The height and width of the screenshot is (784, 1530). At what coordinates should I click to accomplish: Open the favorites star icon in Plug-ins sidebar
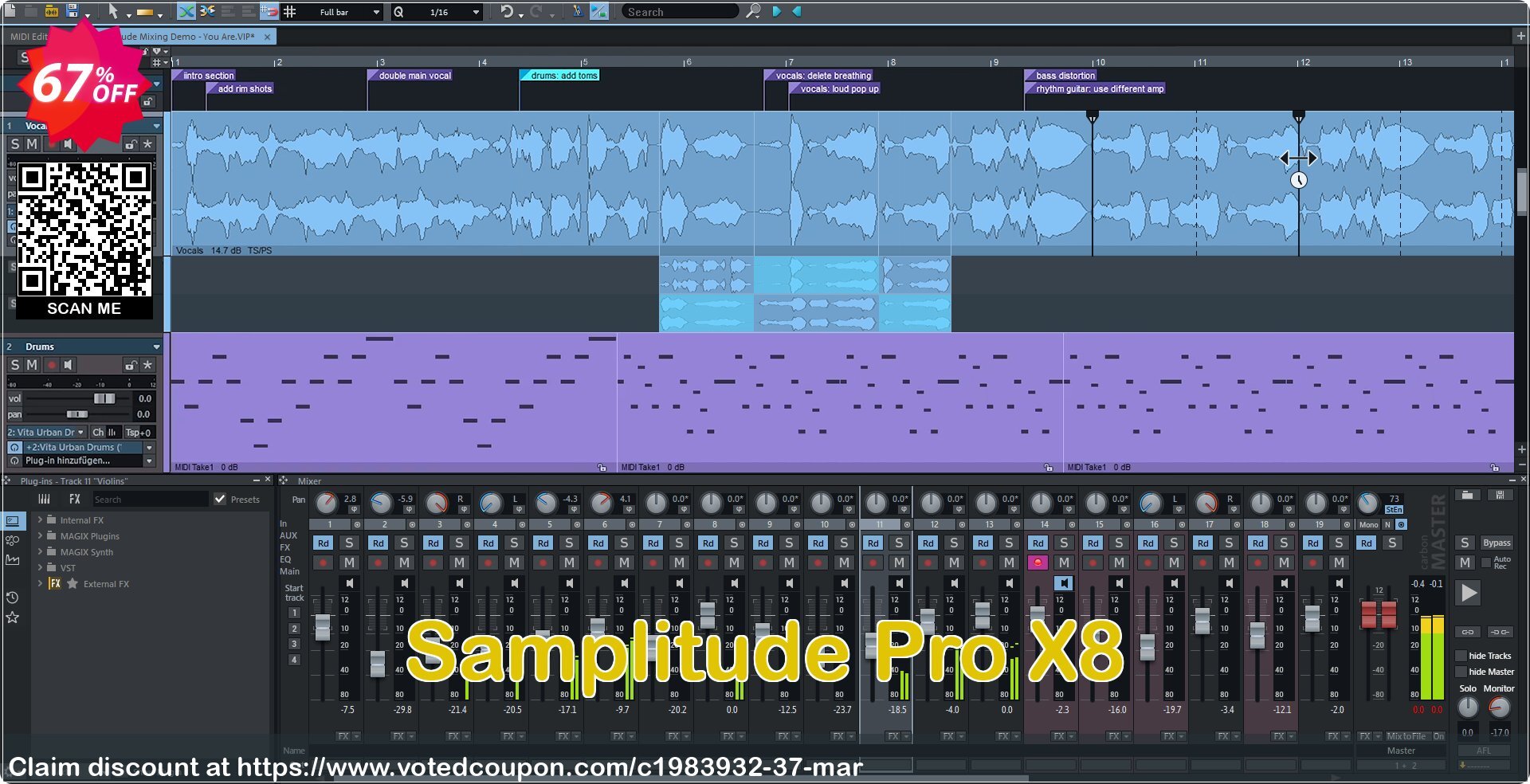(x=12, y=617)
